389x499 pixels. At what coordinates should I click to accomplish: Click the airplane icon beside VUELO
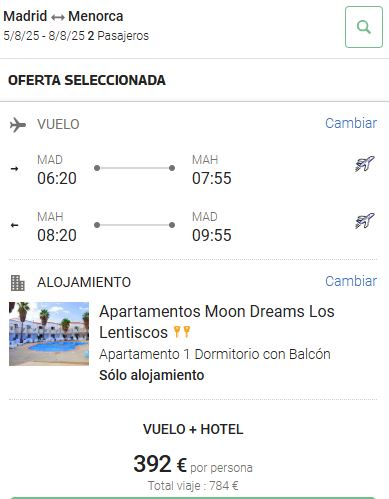coord(18,125)
